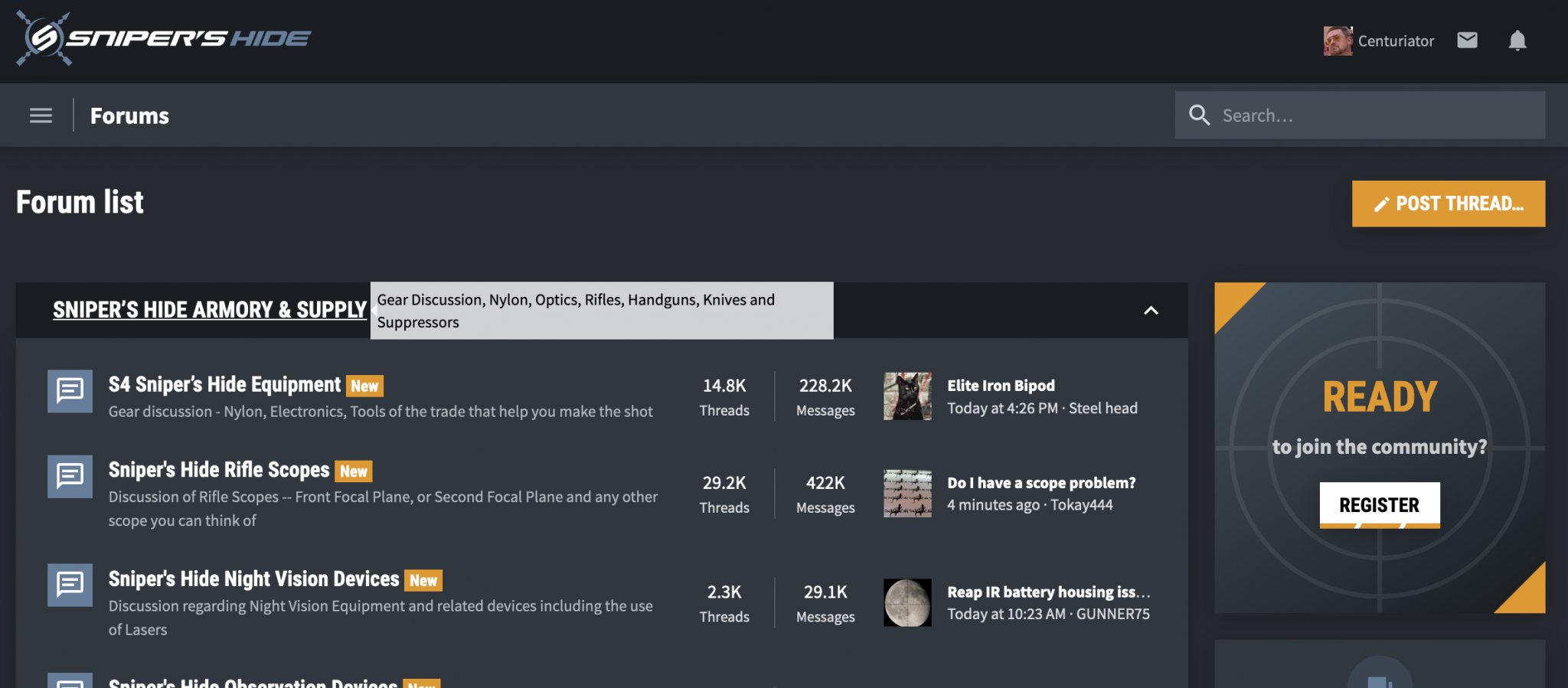Open Sniper's Hide Armory & Supply category
This screenshot has width=1568, height=688.
pos(210,310)
